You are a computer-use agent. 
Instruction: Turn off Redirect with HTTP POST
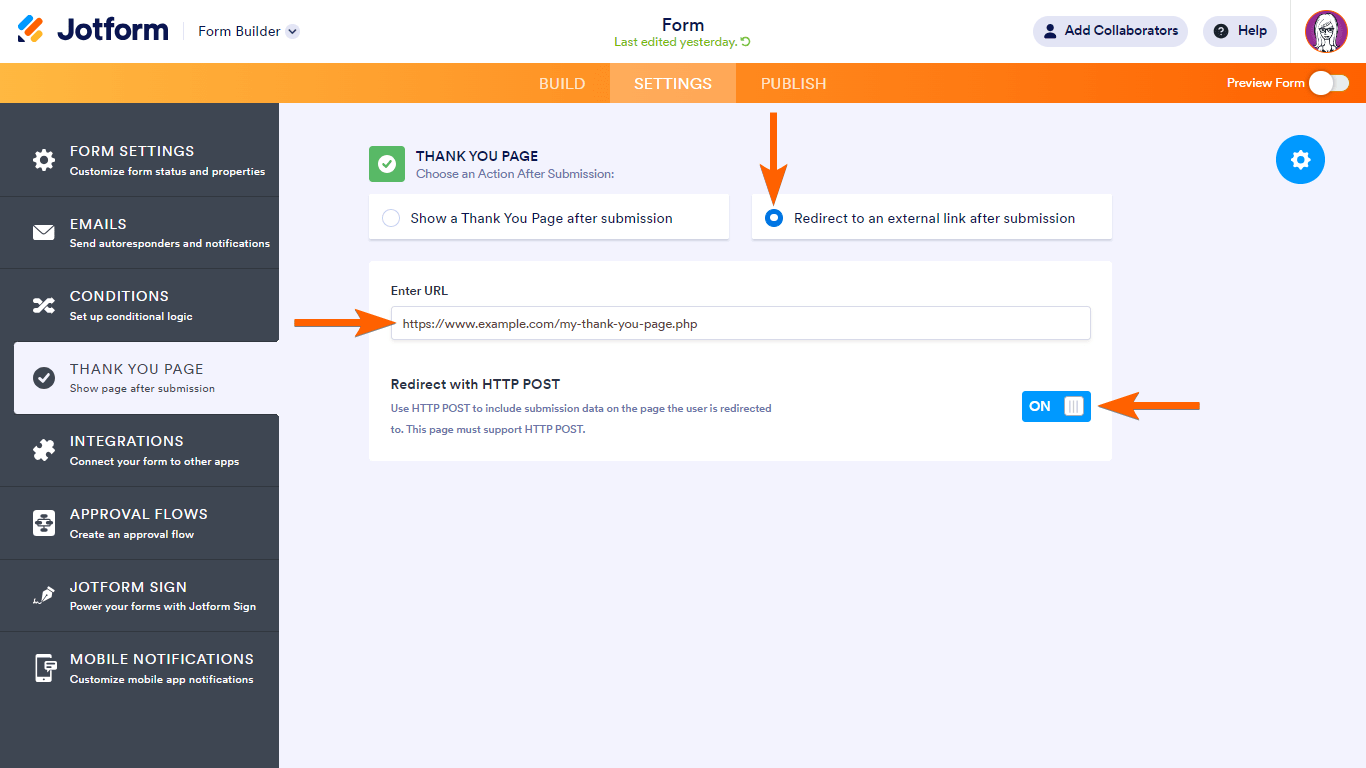[x=1056, y=406]
